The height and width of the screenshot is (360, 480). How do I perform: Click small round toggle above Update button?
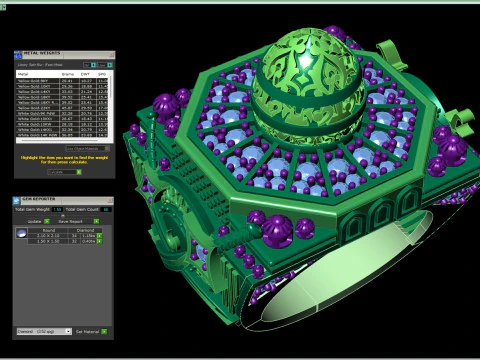[x=63, y=216]
